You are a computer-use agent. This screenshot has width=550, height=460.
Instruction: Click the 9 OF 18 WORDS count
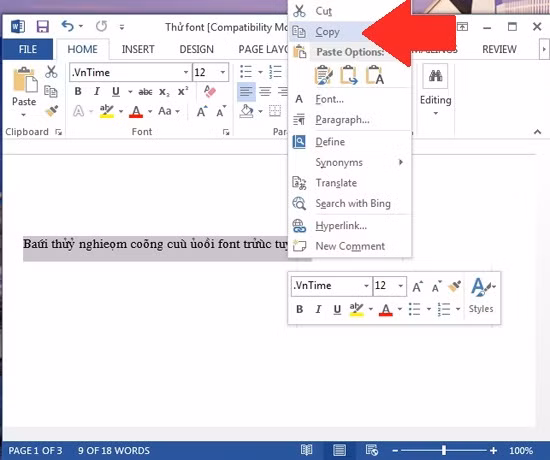pos(114,451)
